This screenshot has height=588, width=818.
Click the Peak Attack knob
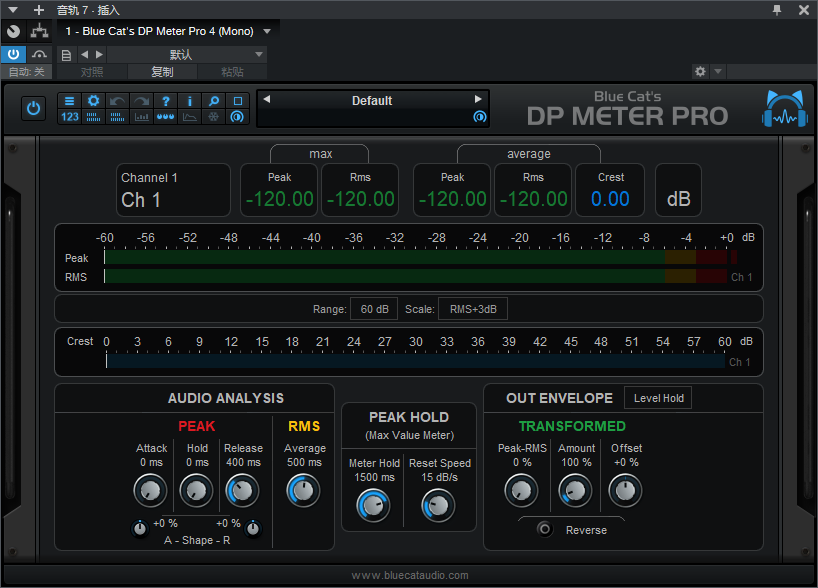150,490
